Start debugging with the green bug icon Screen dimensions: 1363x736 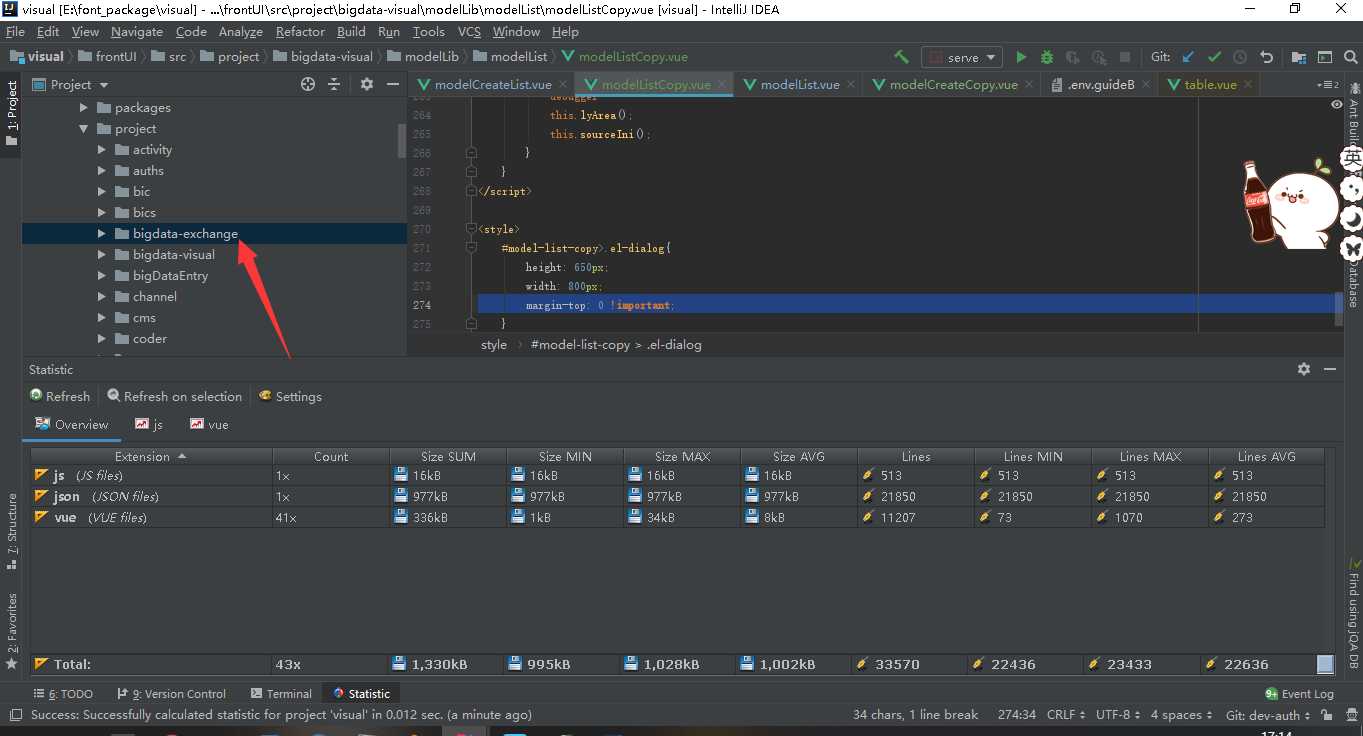[x=1047, y=57]
